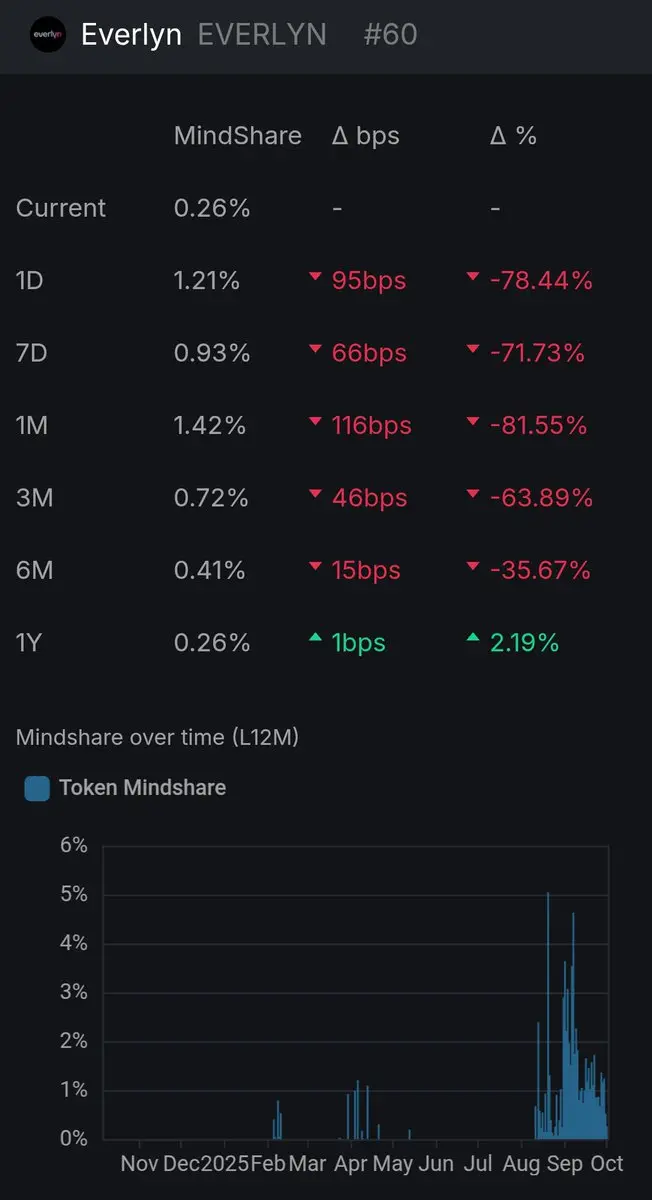Select the 1Y timeframe row label
652x1200 pixels.
pyautogui.click(x=30, y=643)
